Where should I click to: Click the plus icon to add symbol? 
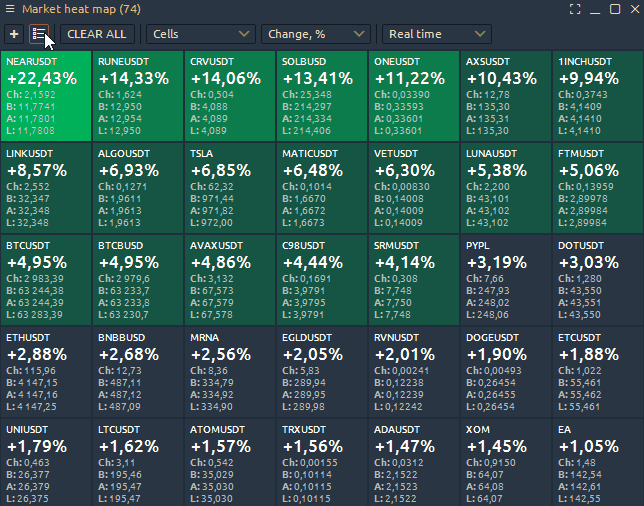pyautogui.click(x=14, y=34)
